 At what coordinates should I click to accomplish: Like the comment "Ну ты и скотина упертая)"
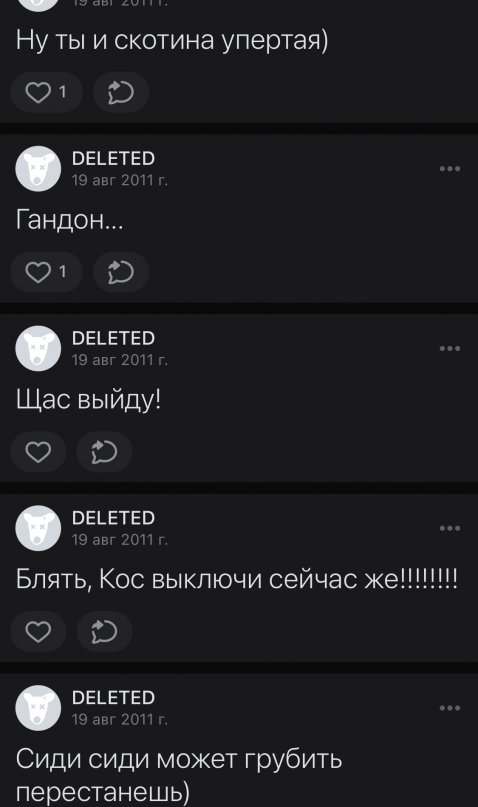[46, 93]
